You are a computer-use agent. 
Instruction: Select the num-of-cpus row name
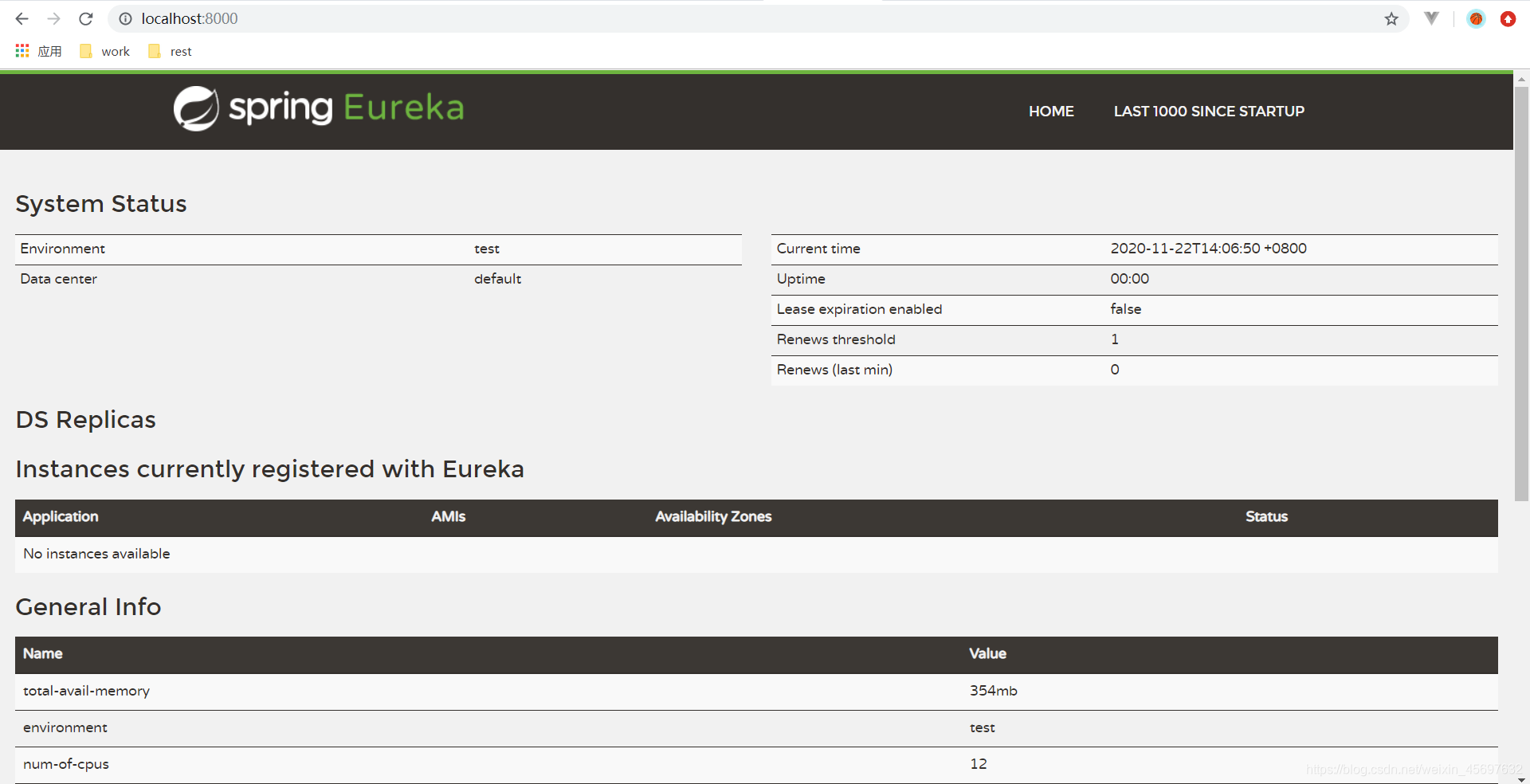pos(66,764)
